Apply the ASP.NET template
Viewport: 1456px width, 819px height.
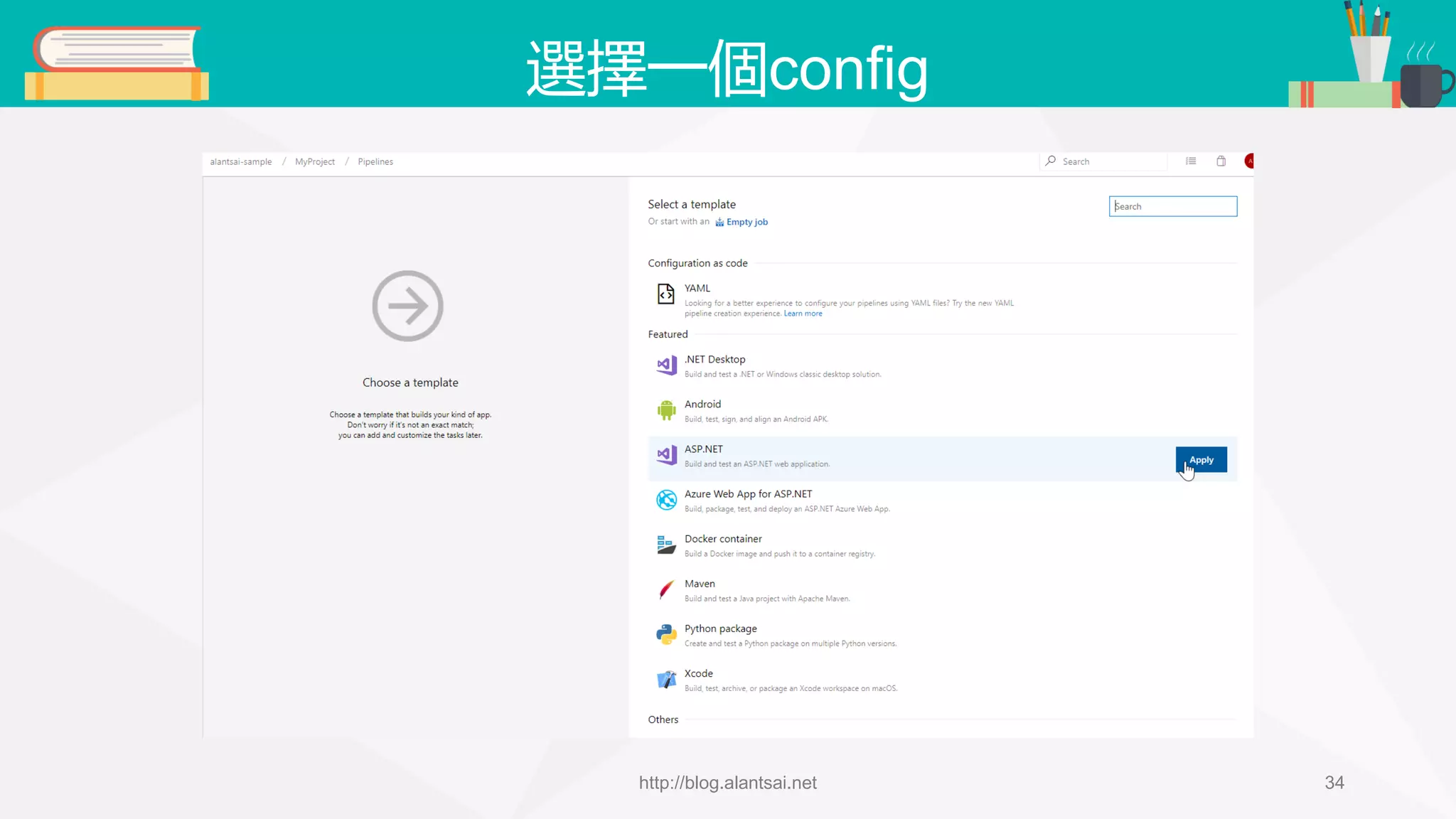pyautogui.click(x=1201, y=459)
